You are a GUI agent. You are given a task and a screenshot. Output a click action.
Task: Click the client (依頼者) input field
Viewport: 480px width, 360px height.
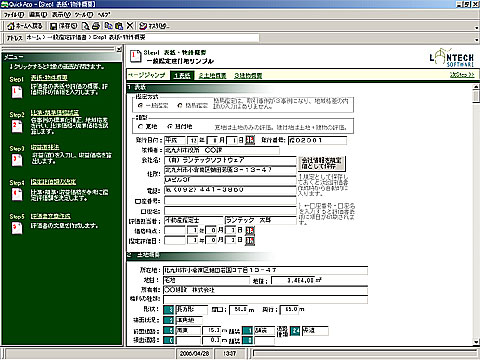(222, 150)
